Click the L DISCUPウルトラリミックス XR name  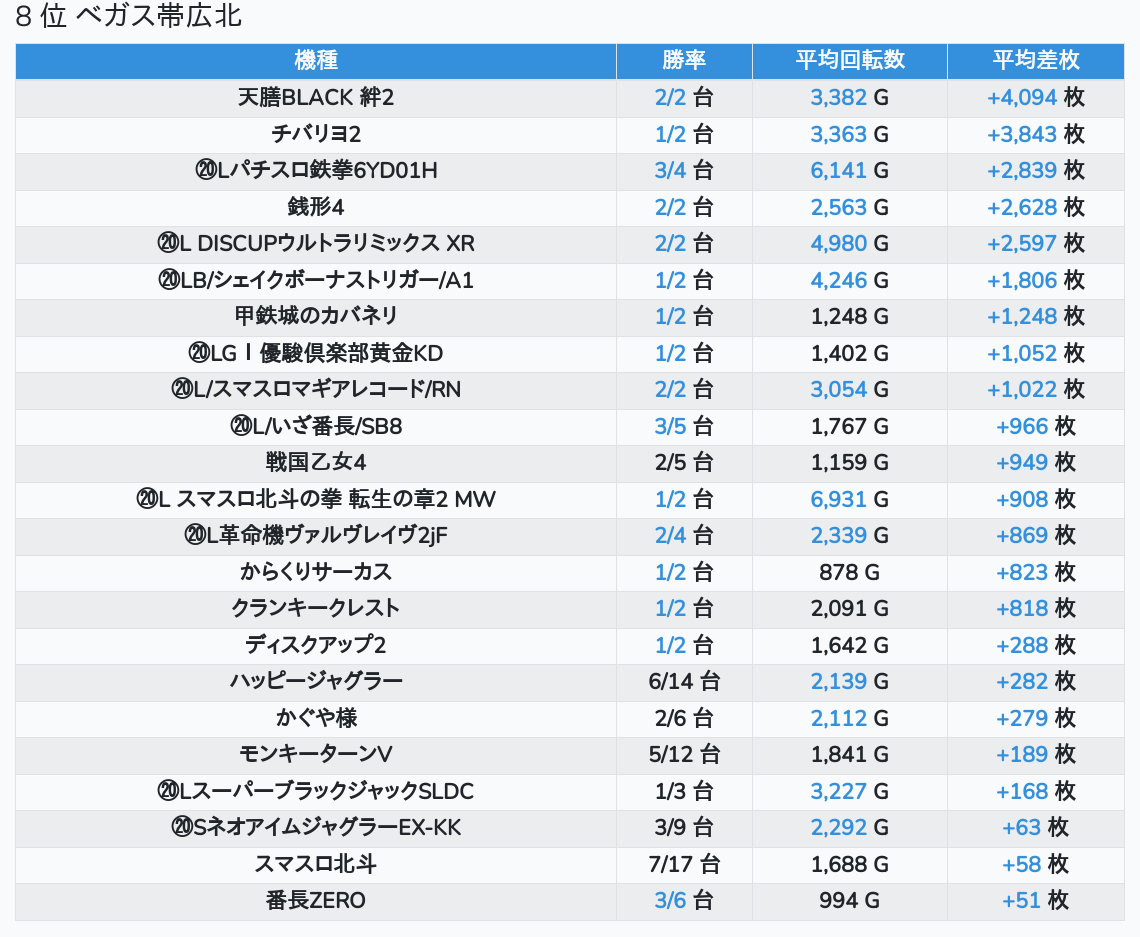click(316, 244)
